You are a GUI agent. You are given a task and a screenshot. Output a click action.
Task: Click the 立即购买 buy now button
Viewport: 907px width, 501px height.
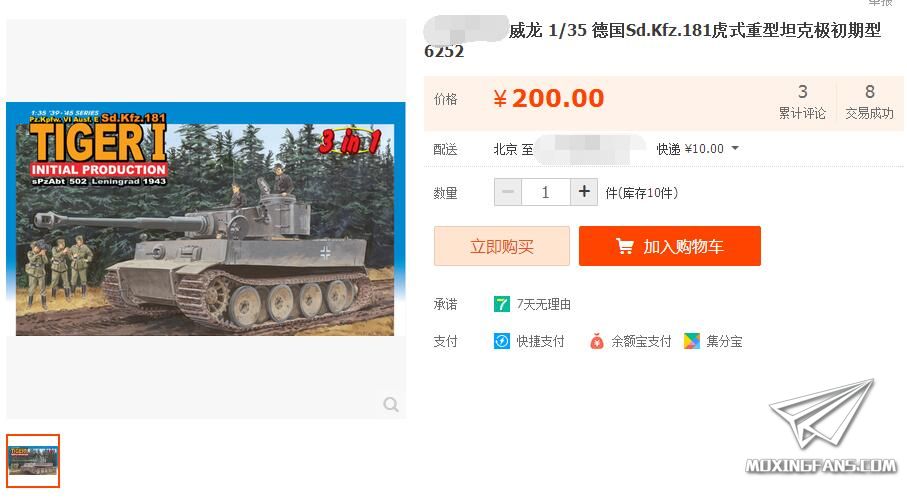pos(502,246)
